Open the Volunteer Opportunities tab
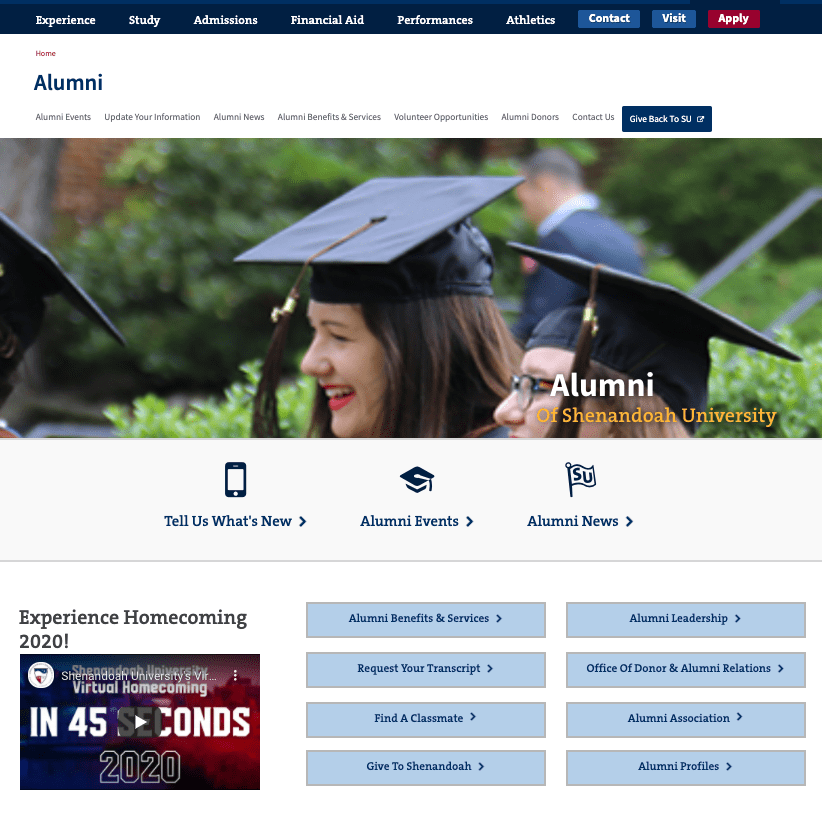Screen dimensions: 822x822 pos(441,117)
